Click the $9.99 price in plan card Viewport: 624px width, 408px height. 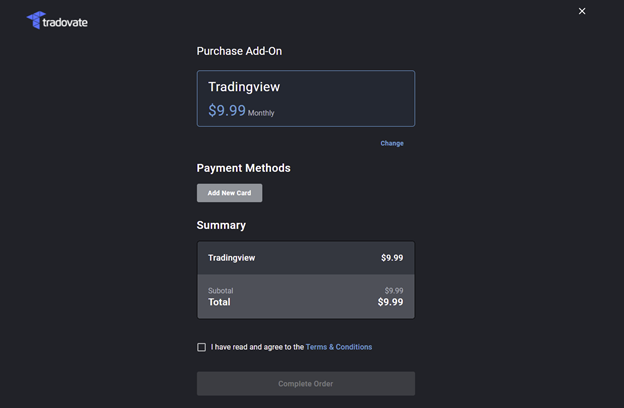coord(227,110)
